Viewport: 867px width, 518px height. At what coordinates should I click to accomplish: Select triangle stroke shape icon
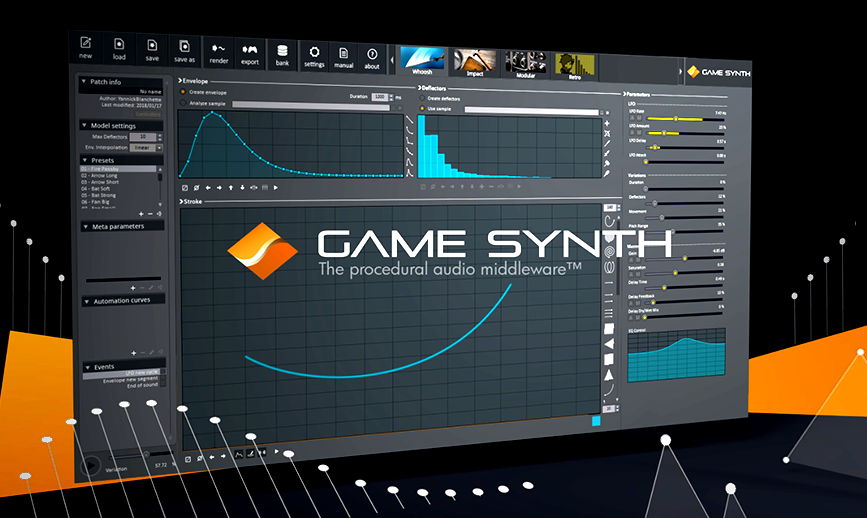point(609,375)
